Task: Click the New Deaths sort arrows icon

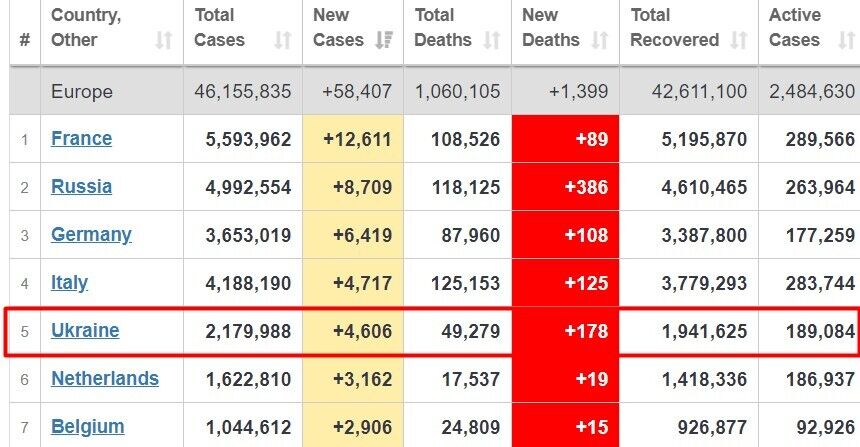Action: (x=600, y=40)
